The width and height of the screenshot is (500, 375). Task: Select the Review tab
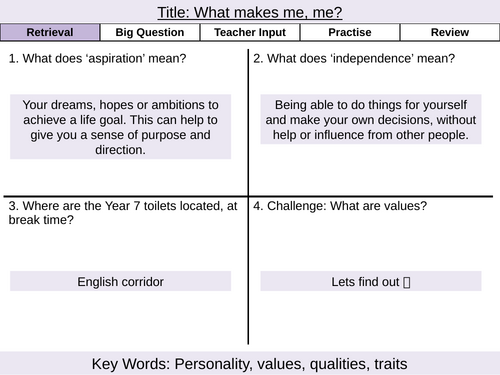point(450,32)
